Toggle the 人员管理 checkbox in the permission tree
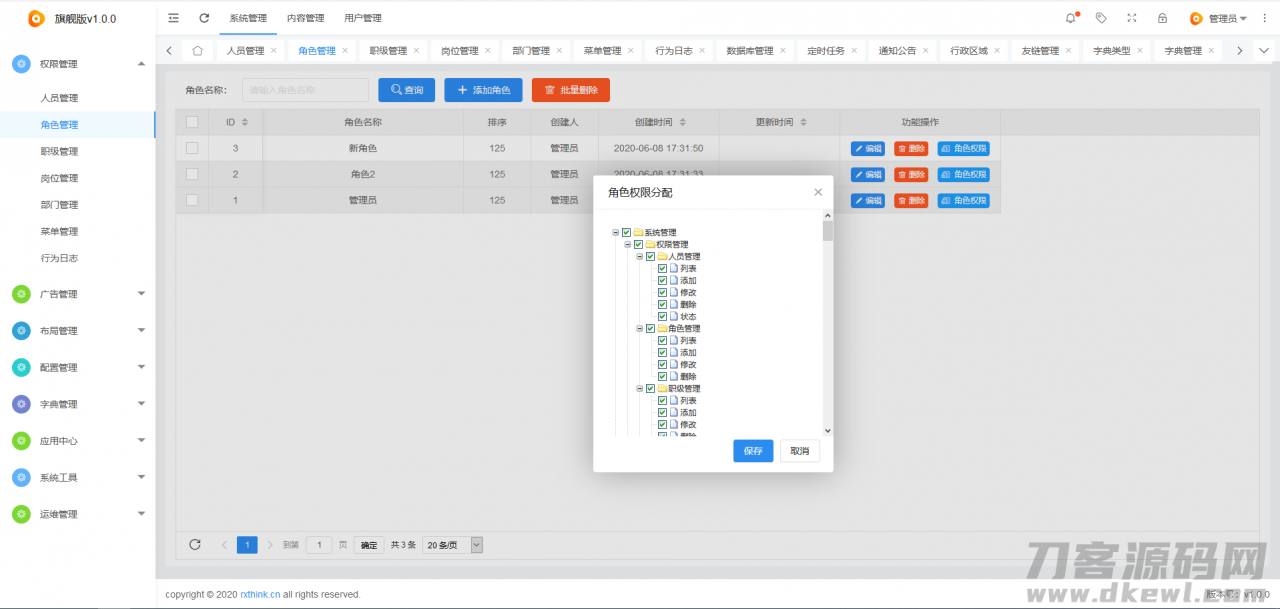The image size is (1280, 609). click(x=651, y=257)
